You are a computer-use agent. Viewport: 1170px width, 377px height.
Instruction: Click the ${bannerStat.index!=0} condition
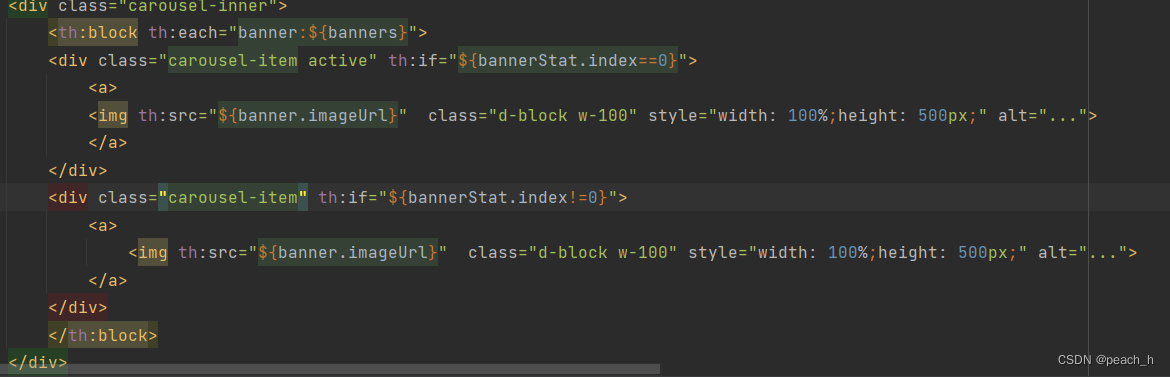coord(498,198)
